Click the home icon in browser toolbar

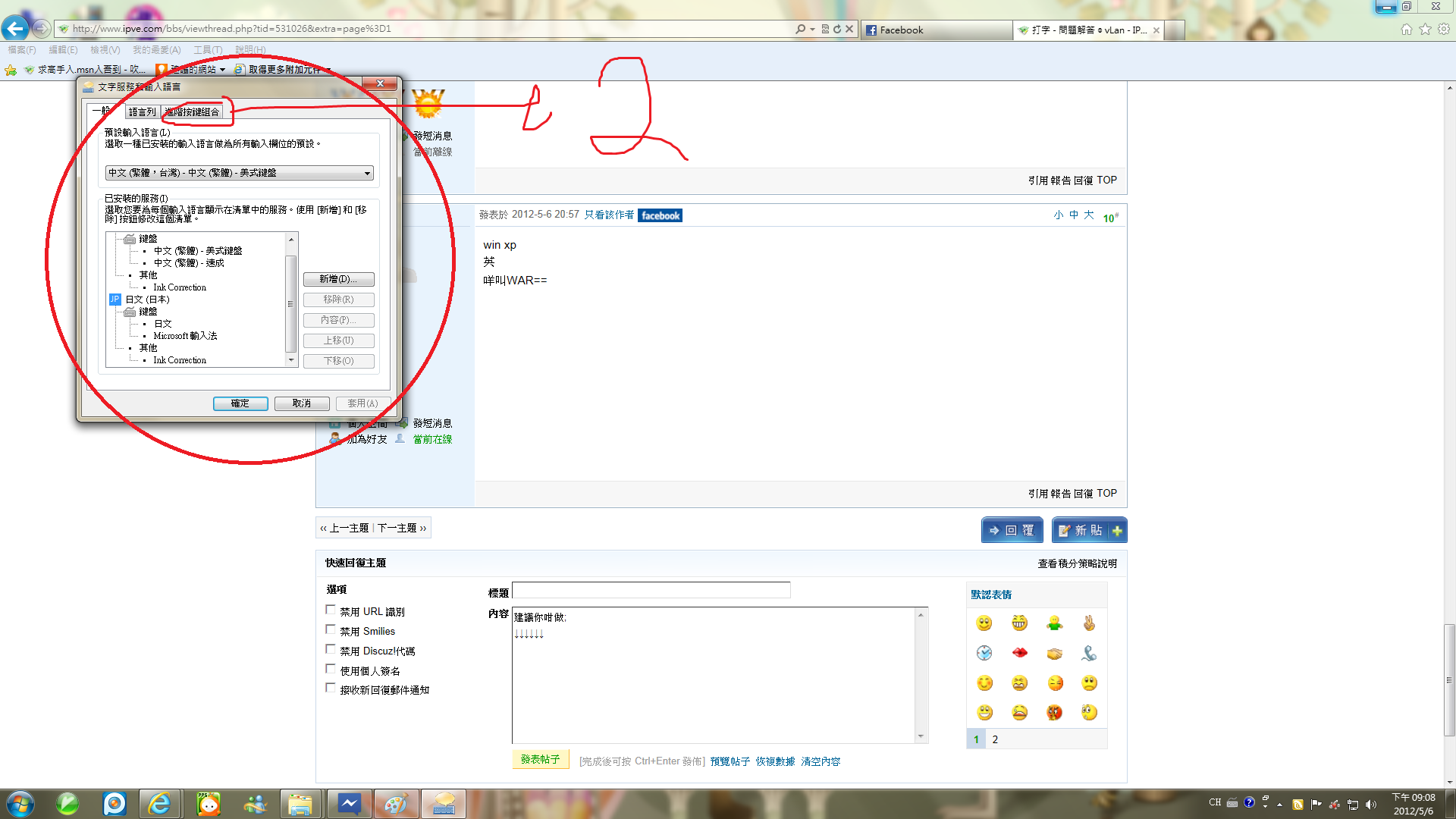pos(1407,29)
